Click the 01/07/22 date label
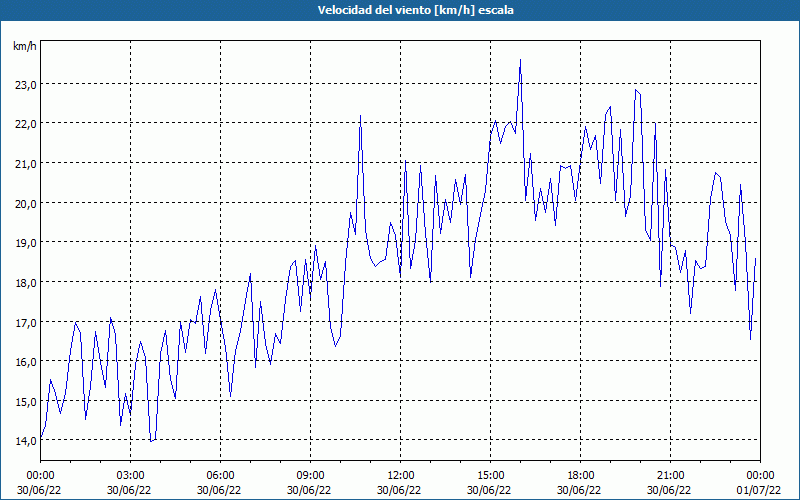Viewport: 800px width, 500px height. click(759, 490)
